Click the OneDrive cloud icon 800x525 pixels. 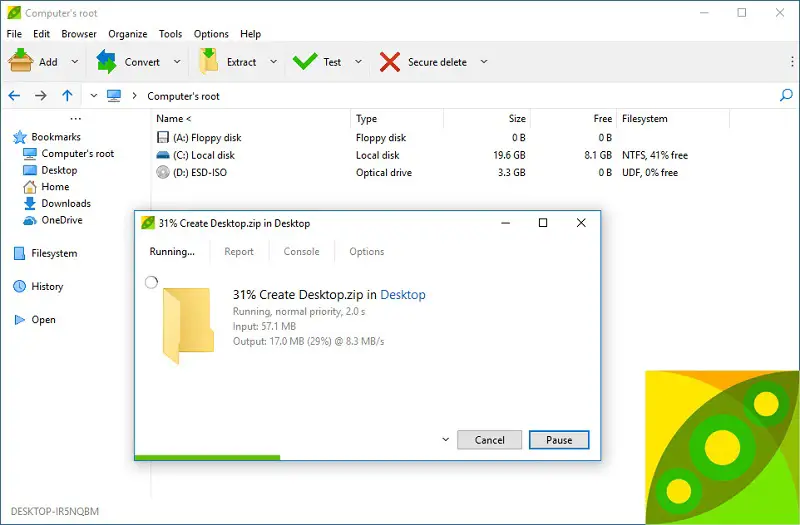point(30,220)
